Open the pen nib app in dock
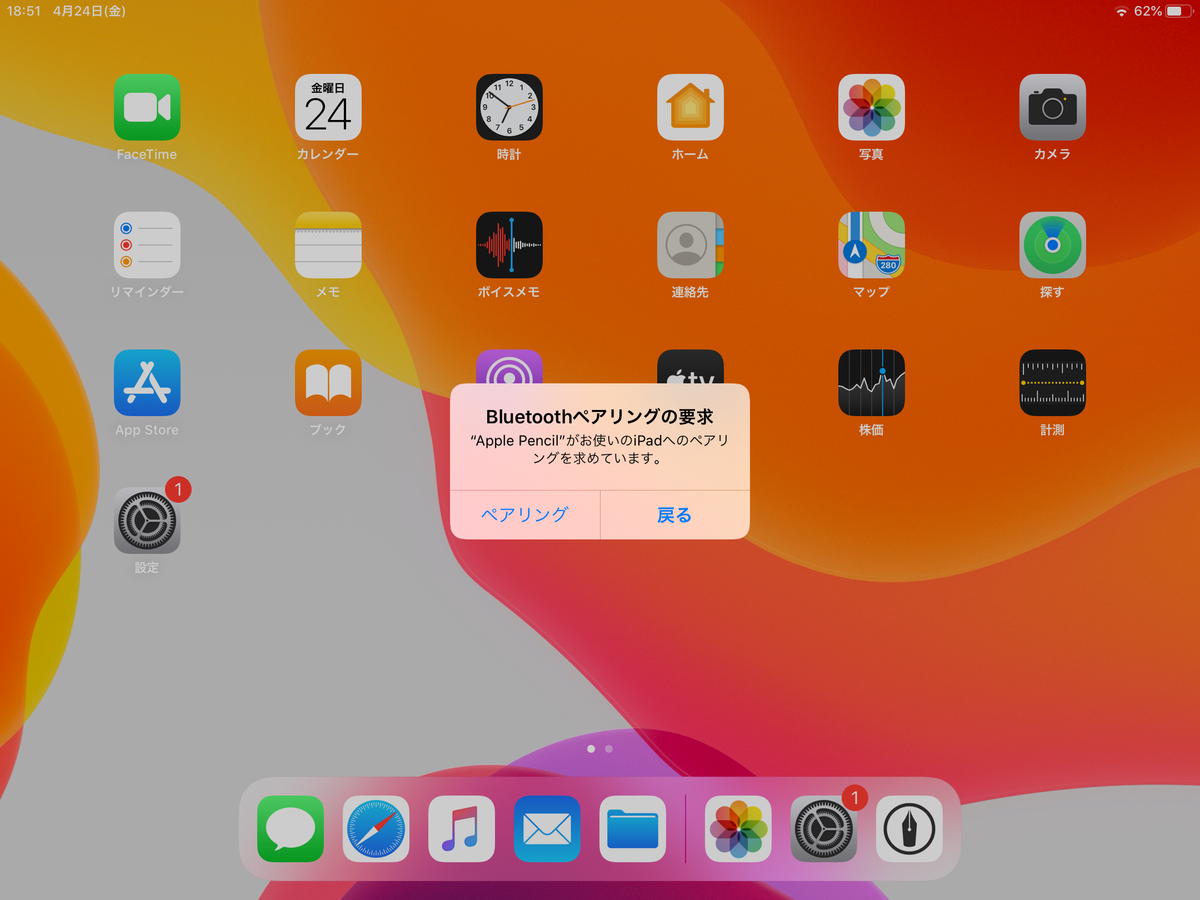 point(910,829)
